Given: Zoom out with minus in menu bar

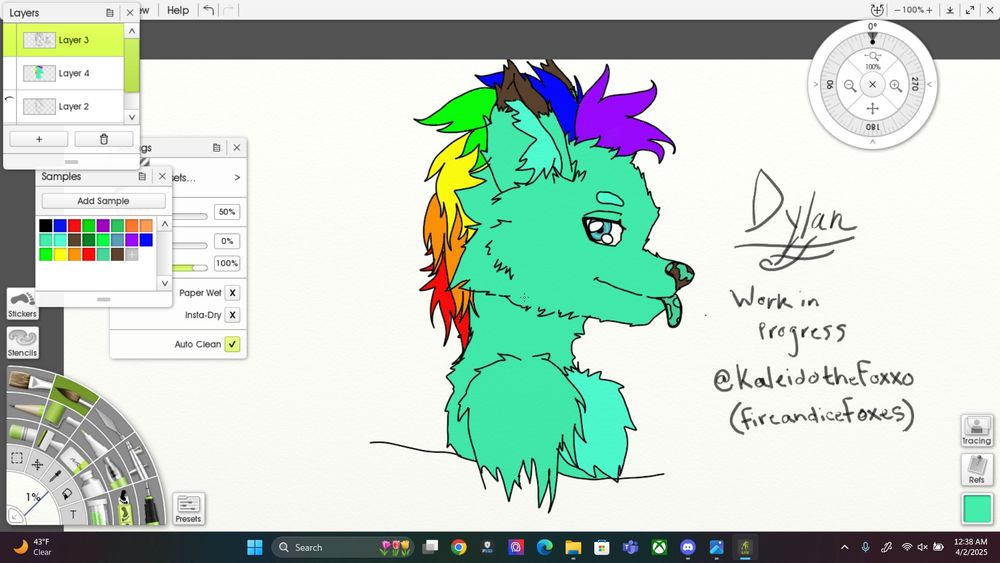Looking at the screenshot, I should click(x=897, y=10).
